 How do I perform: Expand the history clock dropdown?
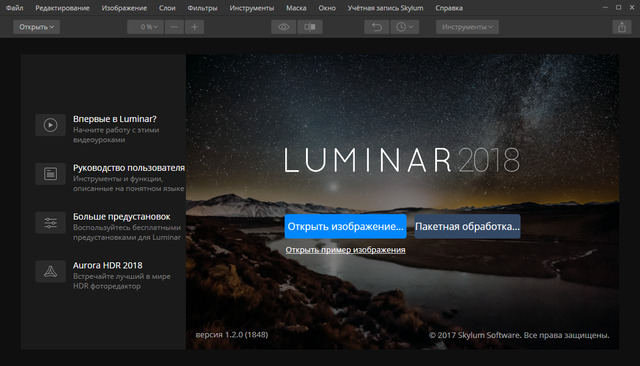pos(405,27)
